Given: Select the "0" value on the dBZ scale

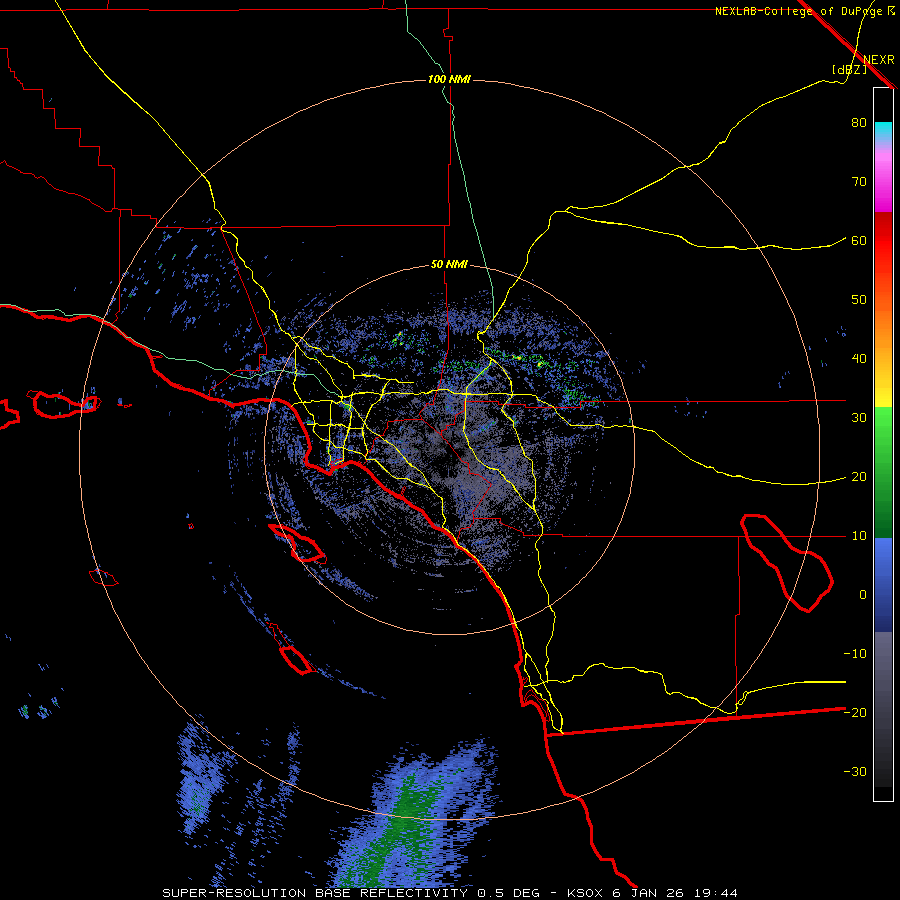Looking at the screenshot, I should pos(863,595).
